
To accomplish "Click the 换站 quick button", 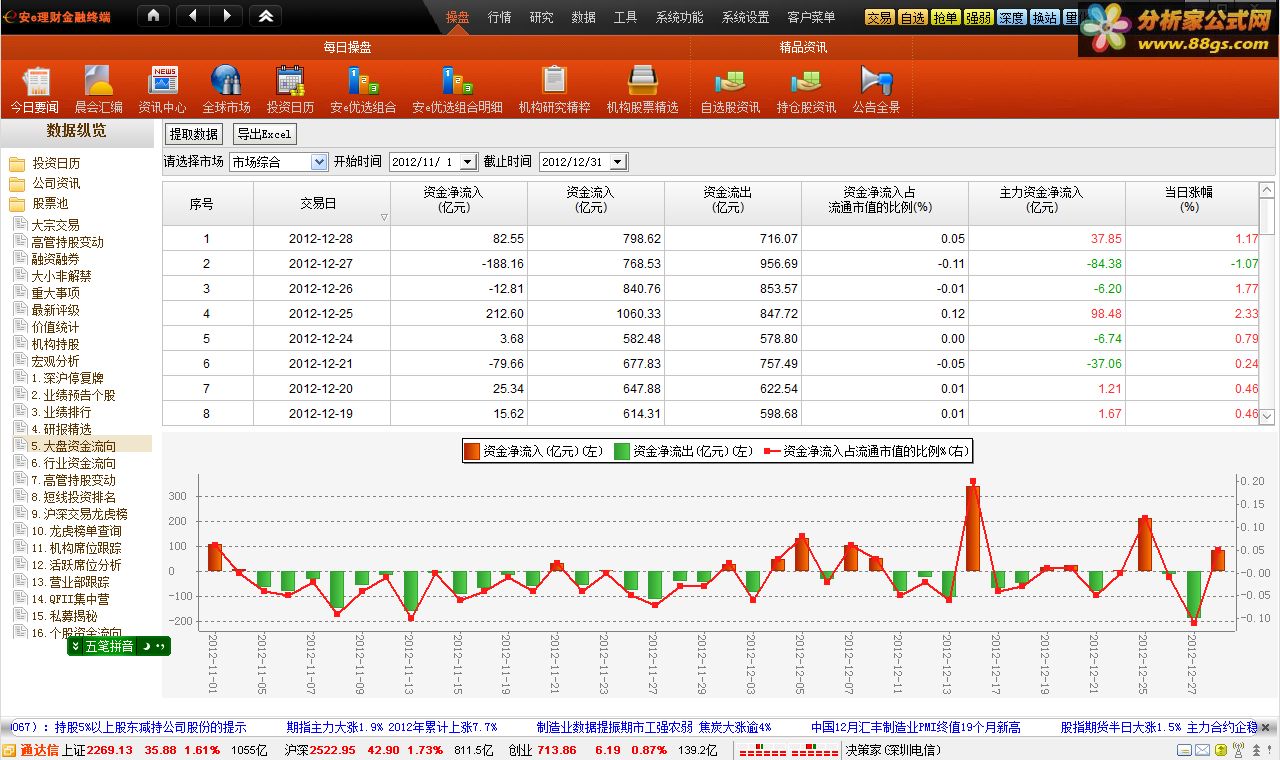I will (x=1044, y=17).
